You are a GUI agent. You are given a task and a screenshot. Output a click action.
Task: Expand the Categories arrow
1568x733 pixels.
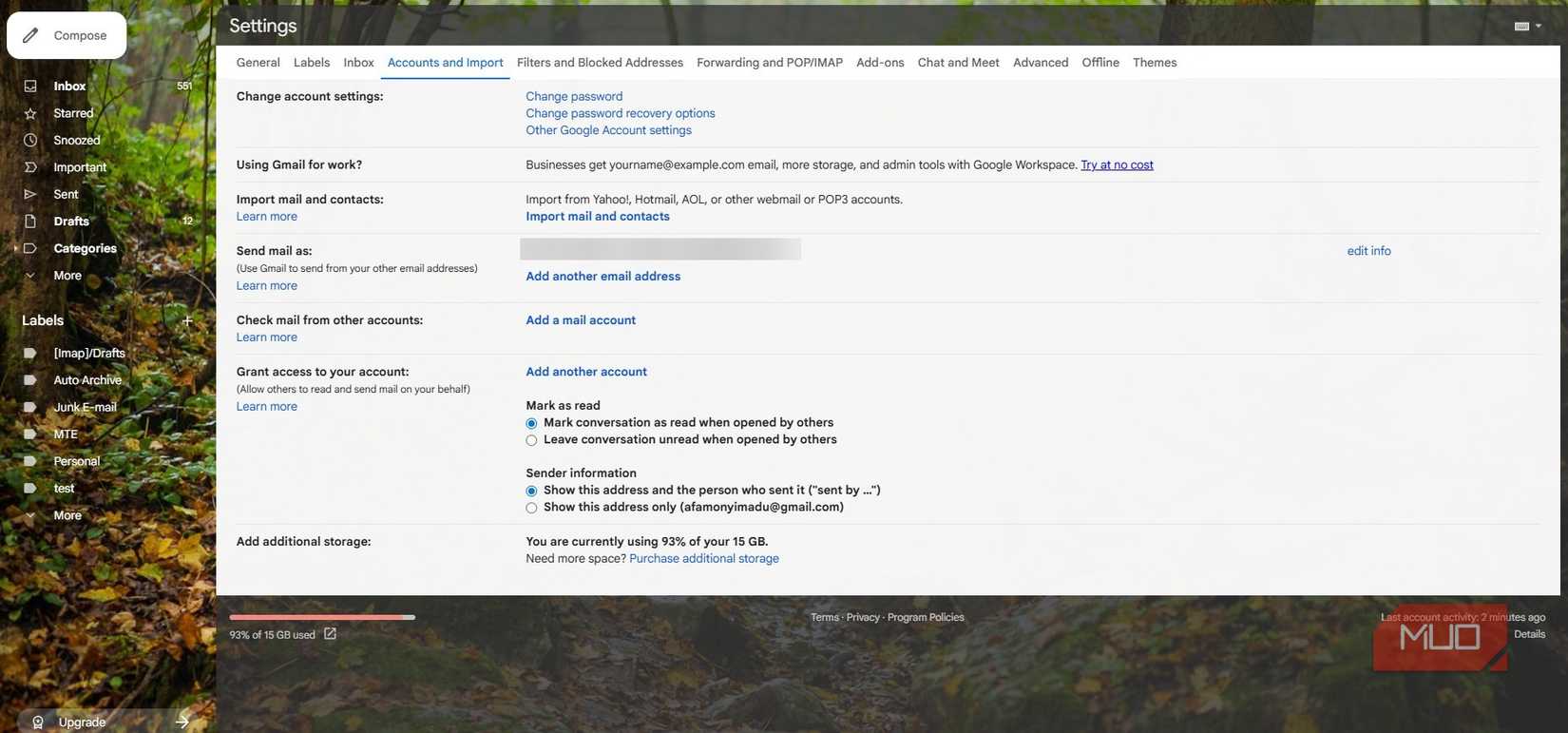15,248
